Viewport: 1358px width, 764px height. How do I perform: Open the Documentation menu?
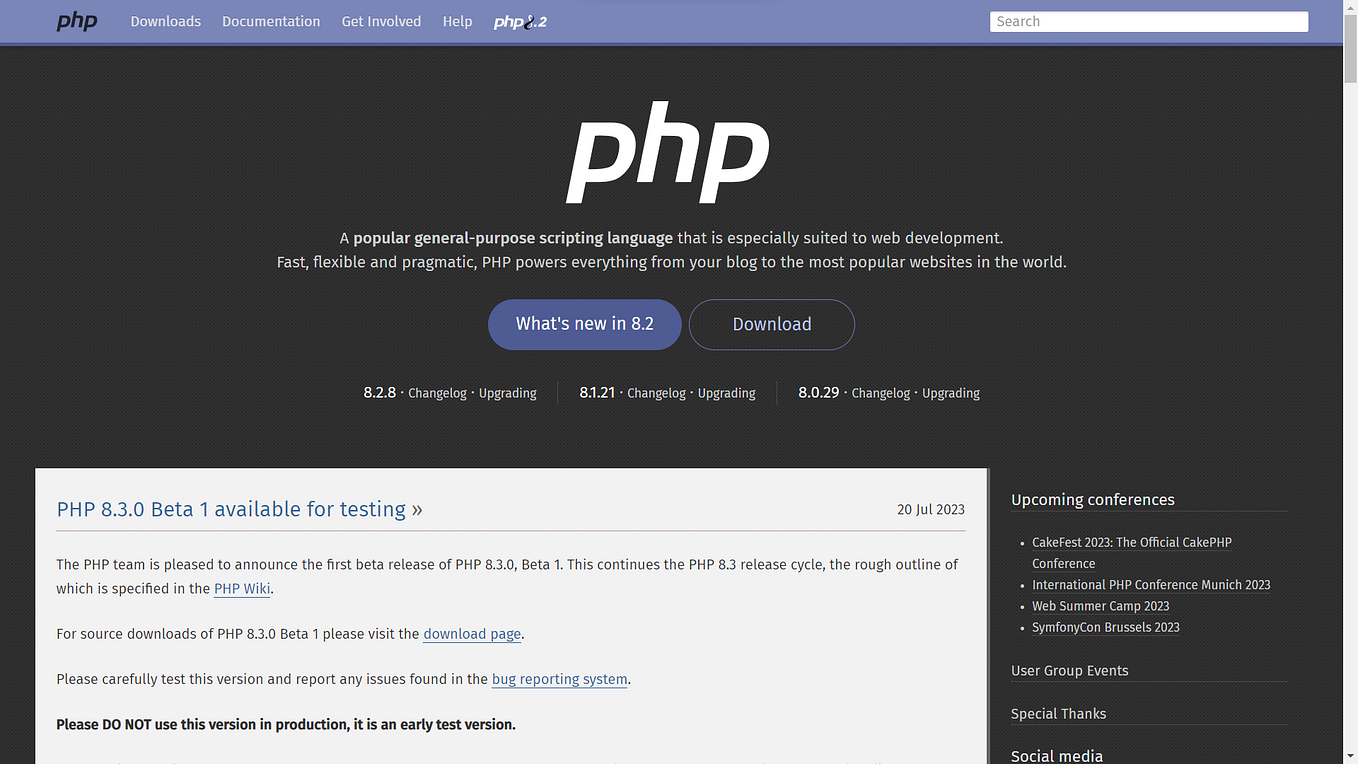click(270, 21)
